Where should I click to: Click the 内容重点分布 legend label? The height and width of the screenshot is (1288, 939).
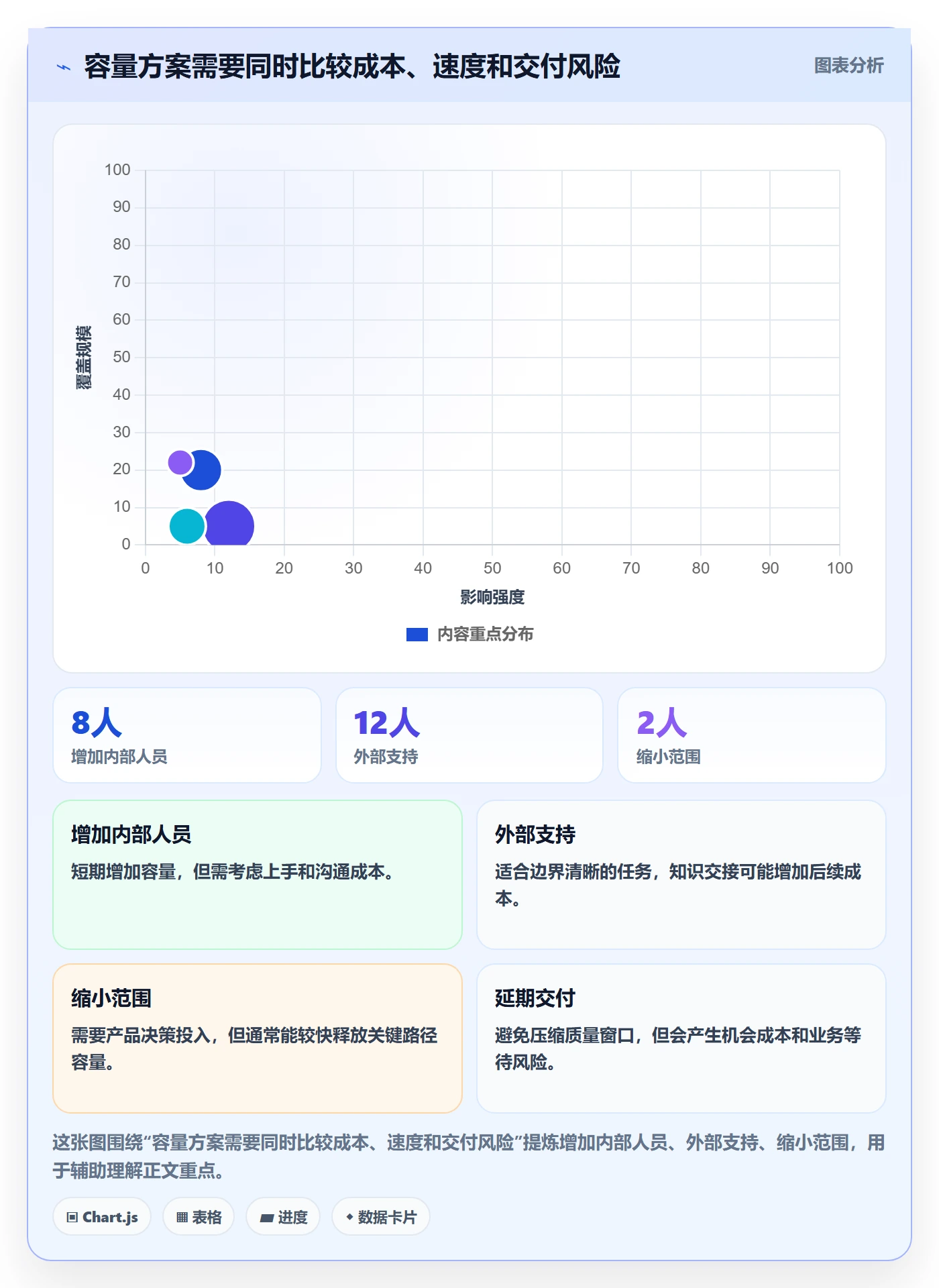point(485,635)
